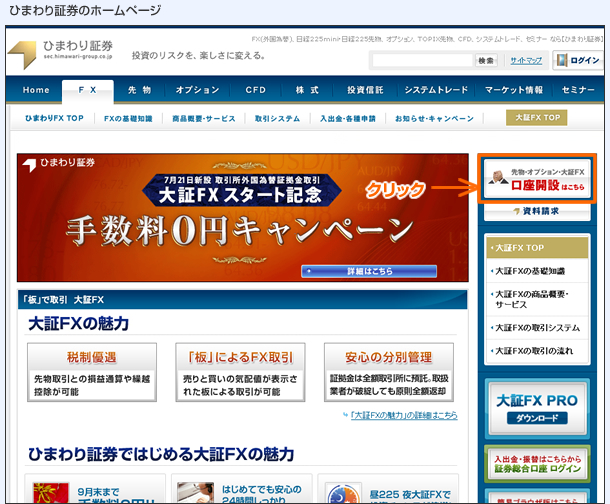Screen dimensions: 610x504
Task: Select 大証FXの取引の流れ in sidebar
Action: (x=537, y=351)
